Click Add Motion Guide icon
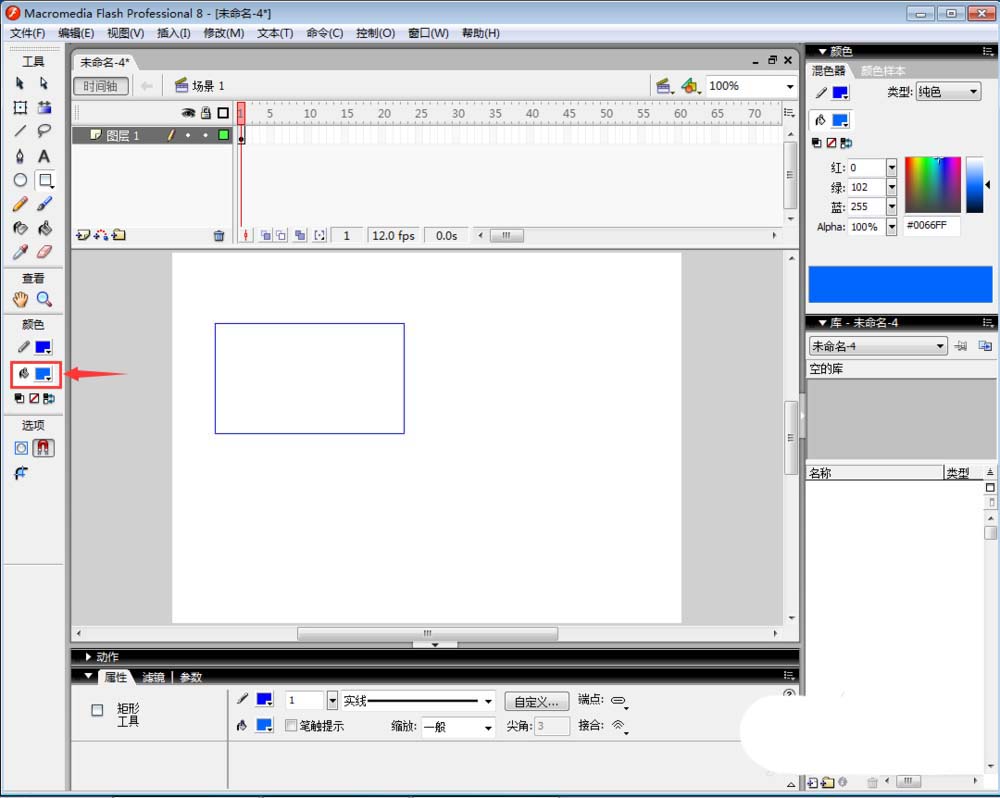1000x798 pixels. tap(100, 235)
